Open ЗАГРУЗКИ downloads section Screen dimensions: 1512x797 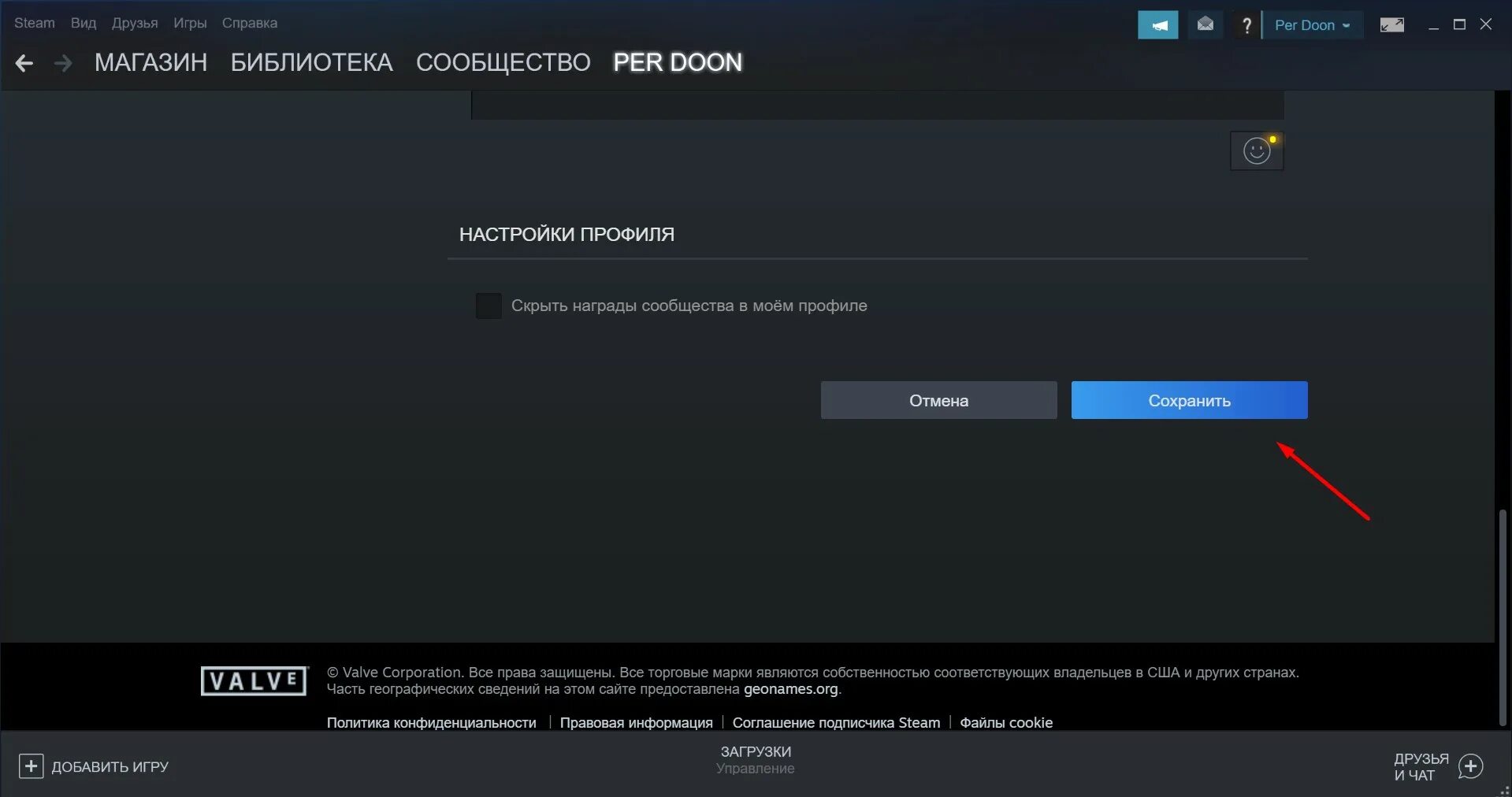click(756, 752)
